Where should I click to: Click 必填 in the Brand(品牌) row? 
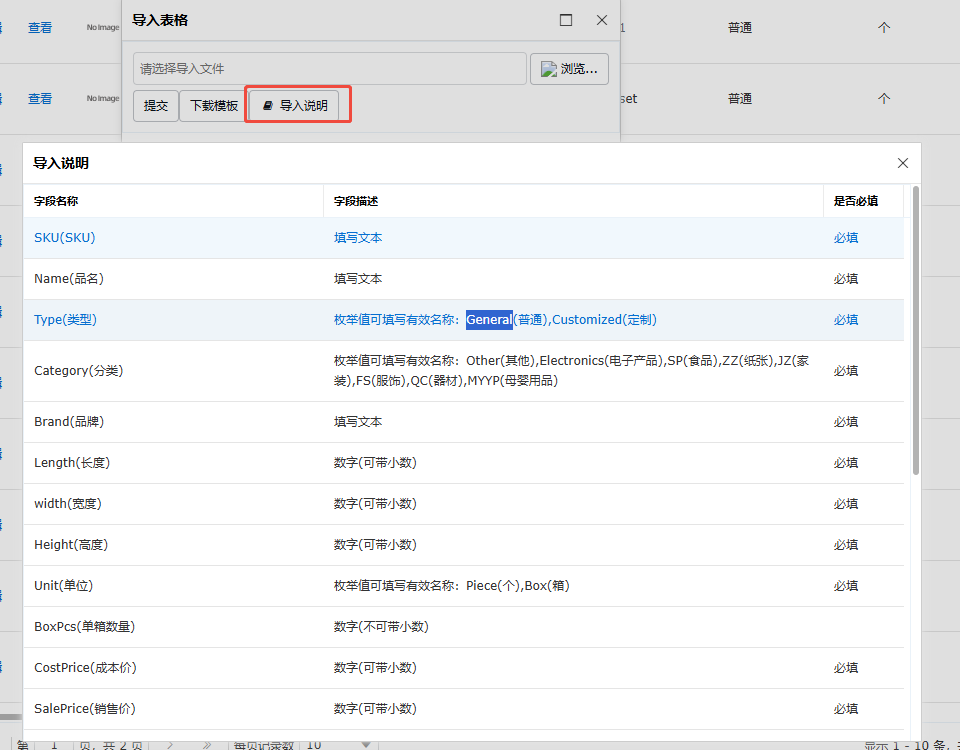click(x=846, y=422)
